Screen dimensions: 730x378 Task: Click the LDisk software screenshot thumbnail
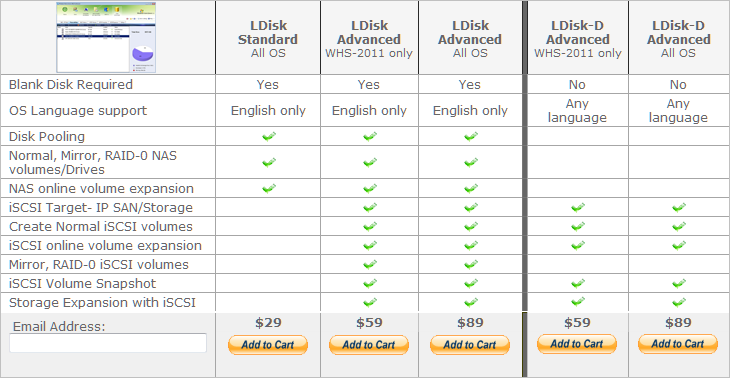pos(106,37)
